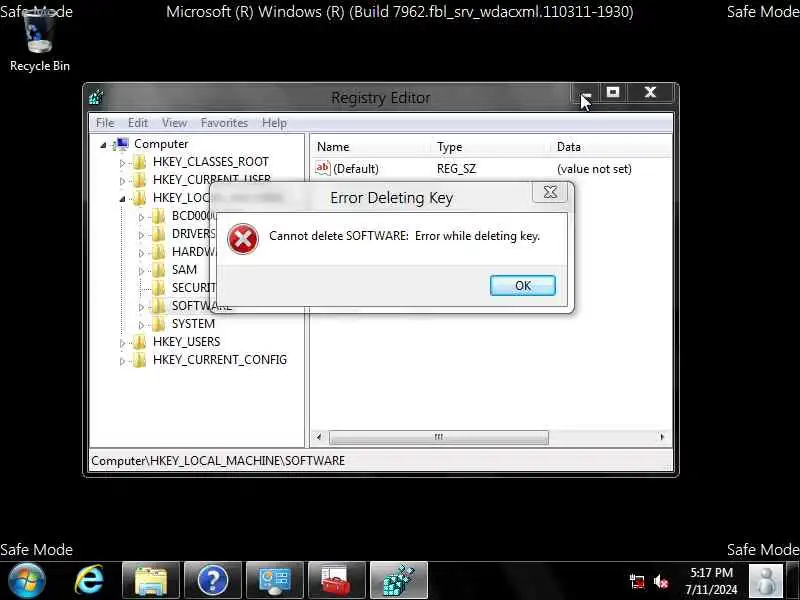Collapse HKEY_LOCAL_MACHINE arrow

(x=122, y=199)
